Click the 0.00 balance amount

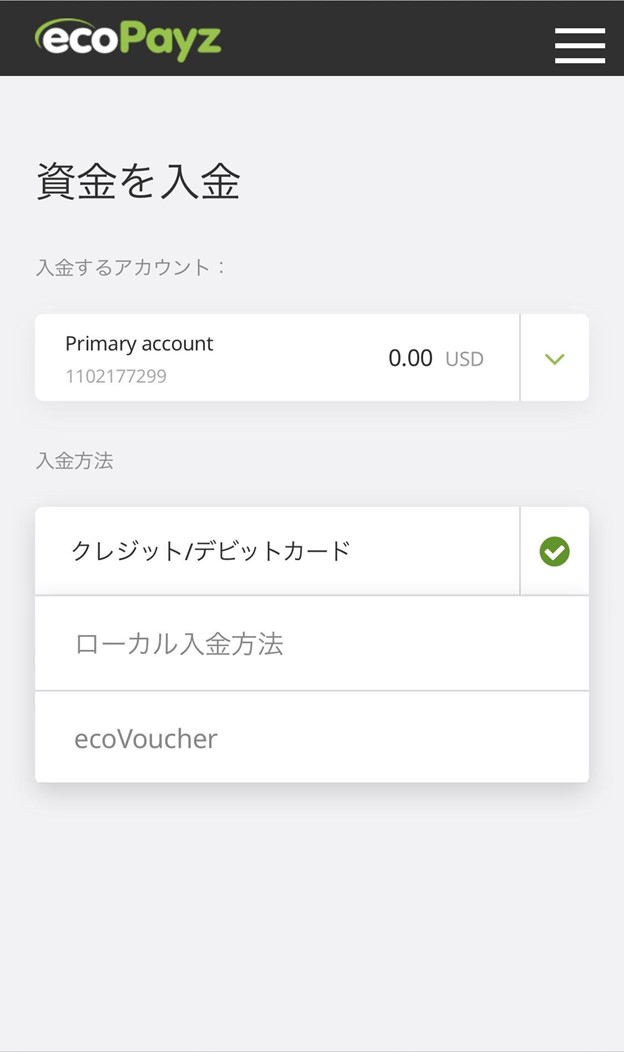(x=410, y=358)
